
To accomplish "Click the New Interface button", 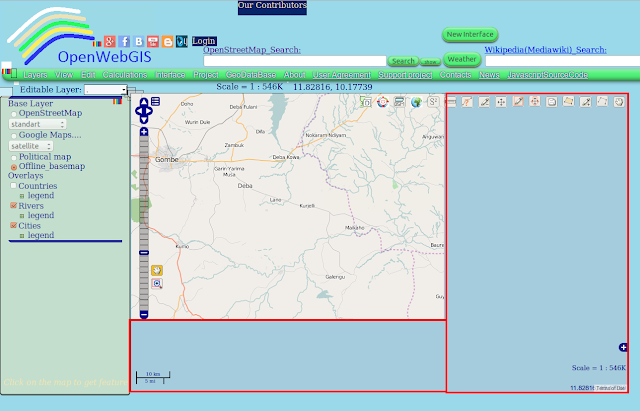I will tap(470, 34).
